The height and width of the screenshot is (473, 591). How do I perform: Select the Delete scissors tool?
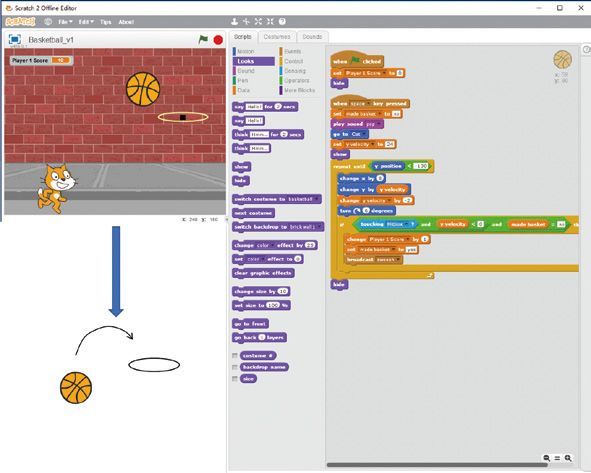click(x=246, y=21)
